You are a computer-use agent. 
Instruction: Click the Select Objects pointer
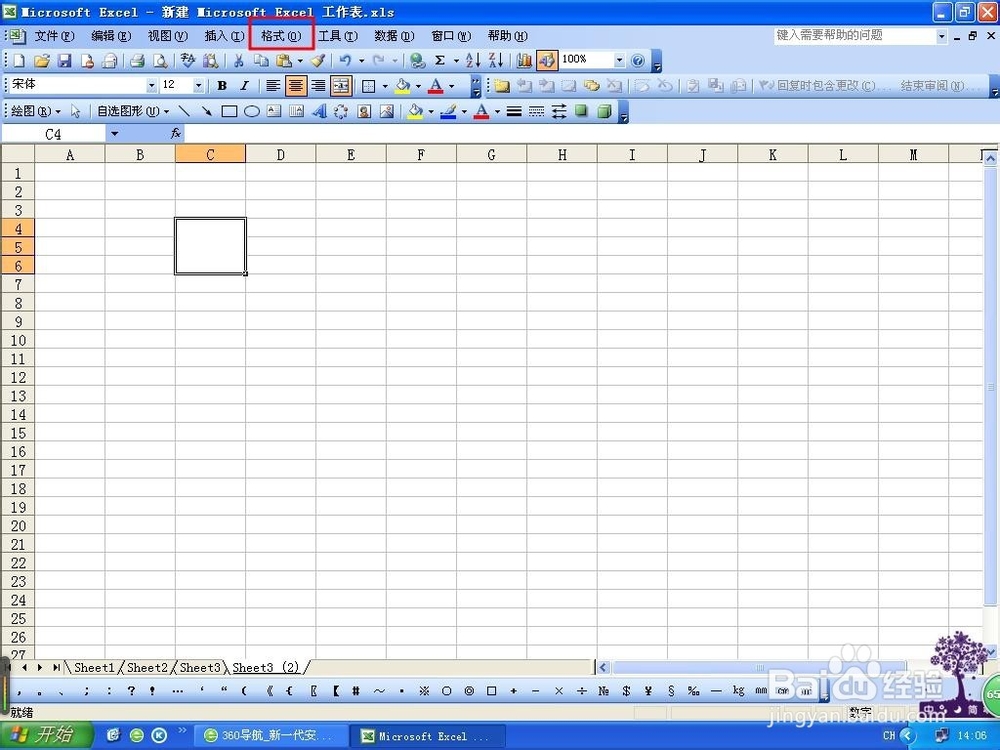[x=75, y=112]
